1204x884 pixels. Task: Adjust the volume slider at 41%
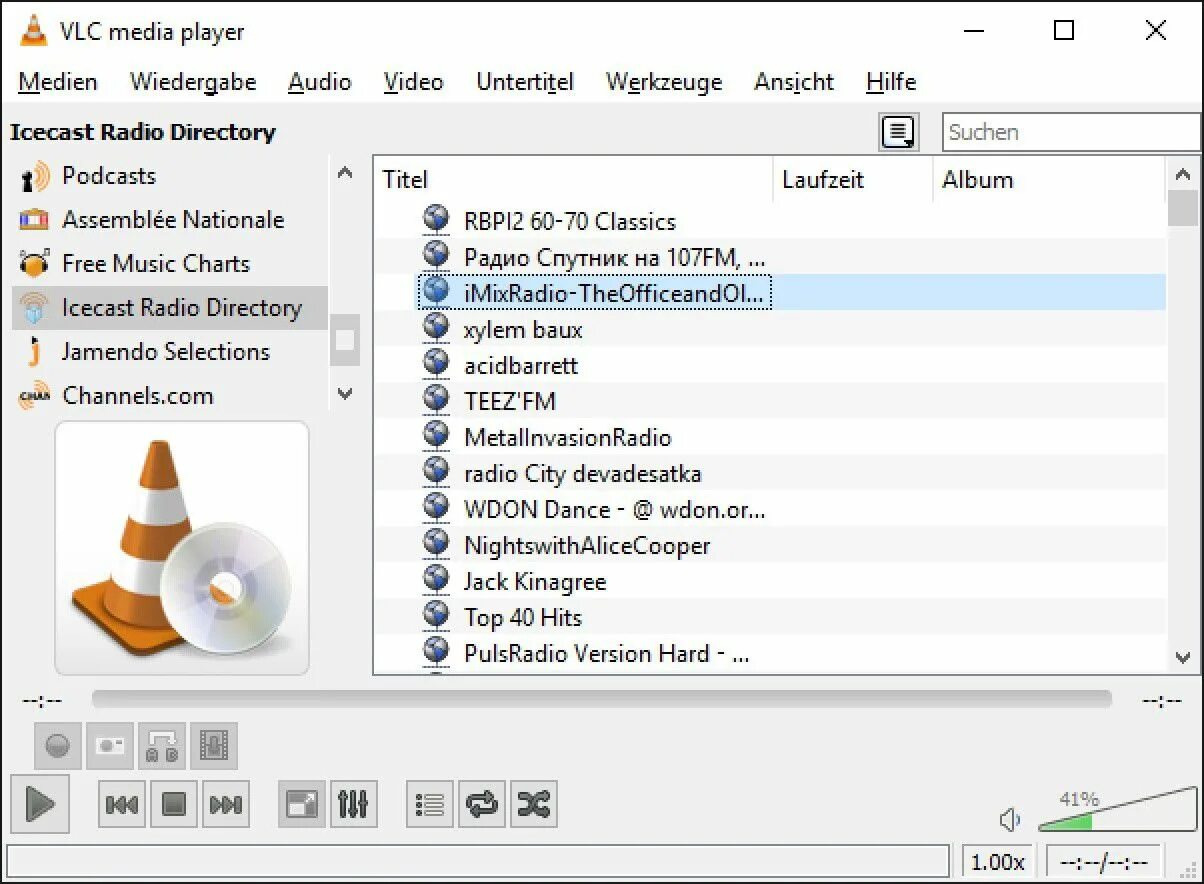(1117, 811)
